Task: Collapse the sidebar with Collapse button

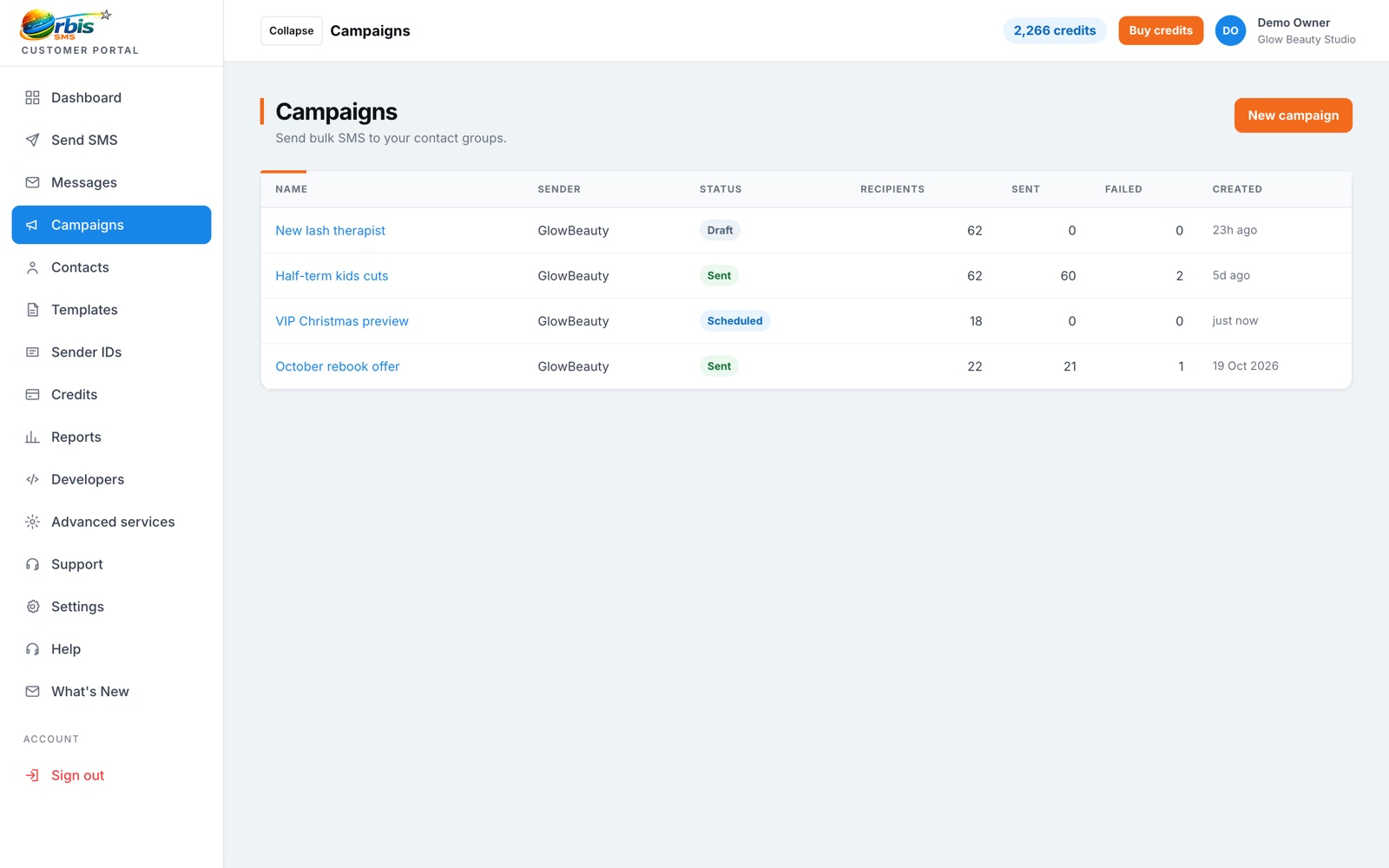Action: click(x=291, y=30)
